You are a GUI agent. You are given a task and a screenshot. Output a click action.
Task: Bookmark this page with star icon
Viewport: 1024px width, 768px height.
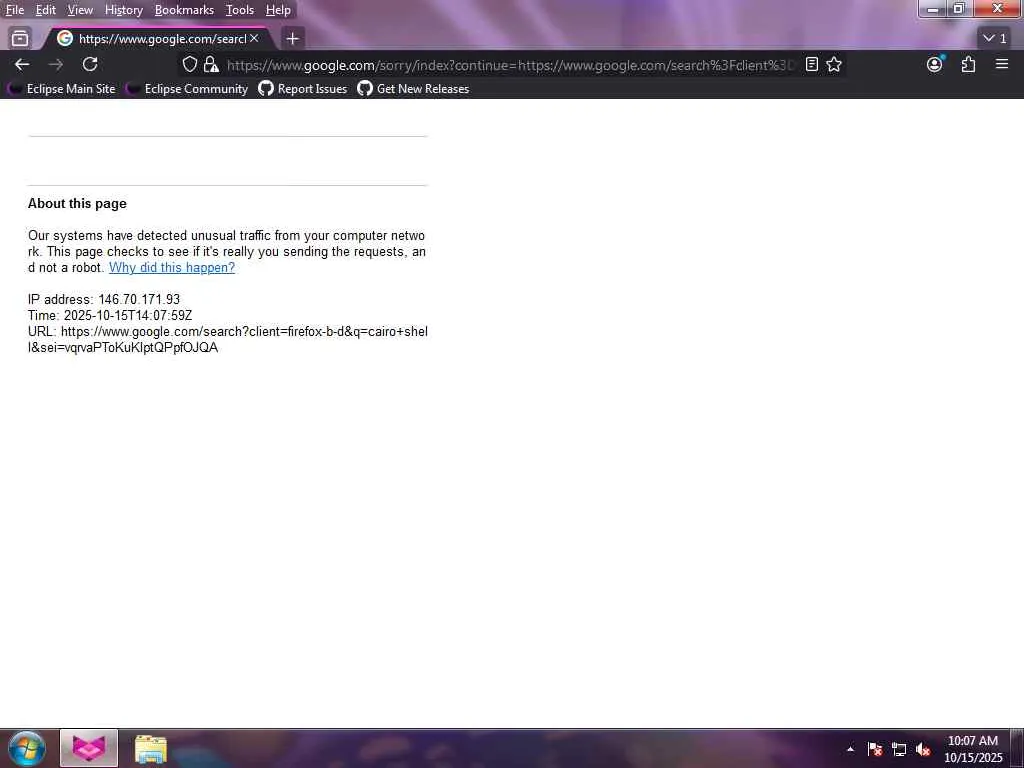click(x=834, y=64)
